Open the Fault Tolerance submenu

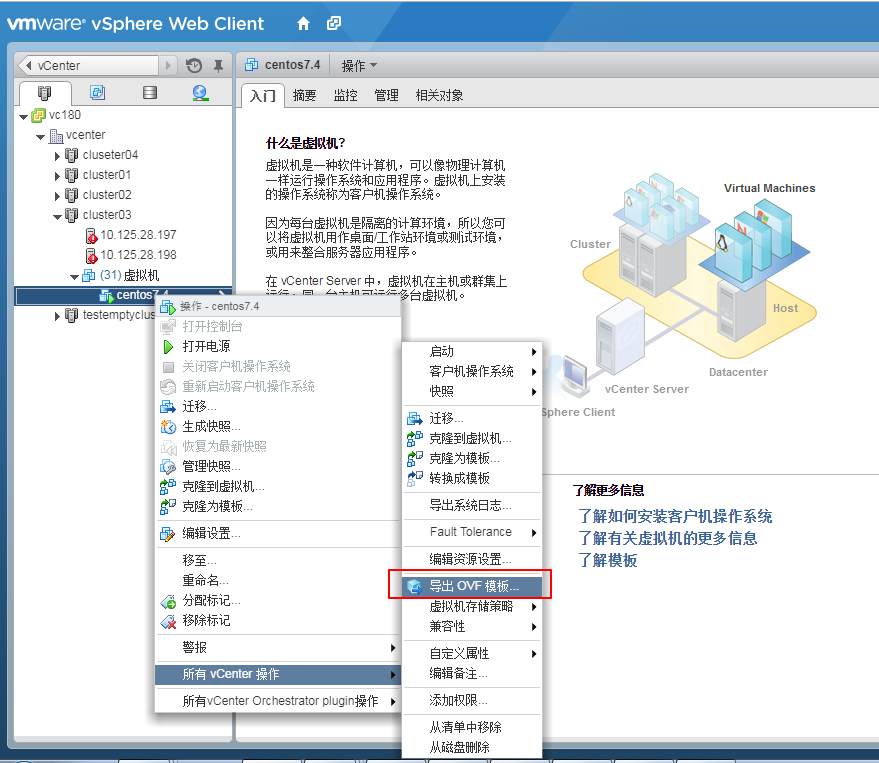click(x=472, y=532)
